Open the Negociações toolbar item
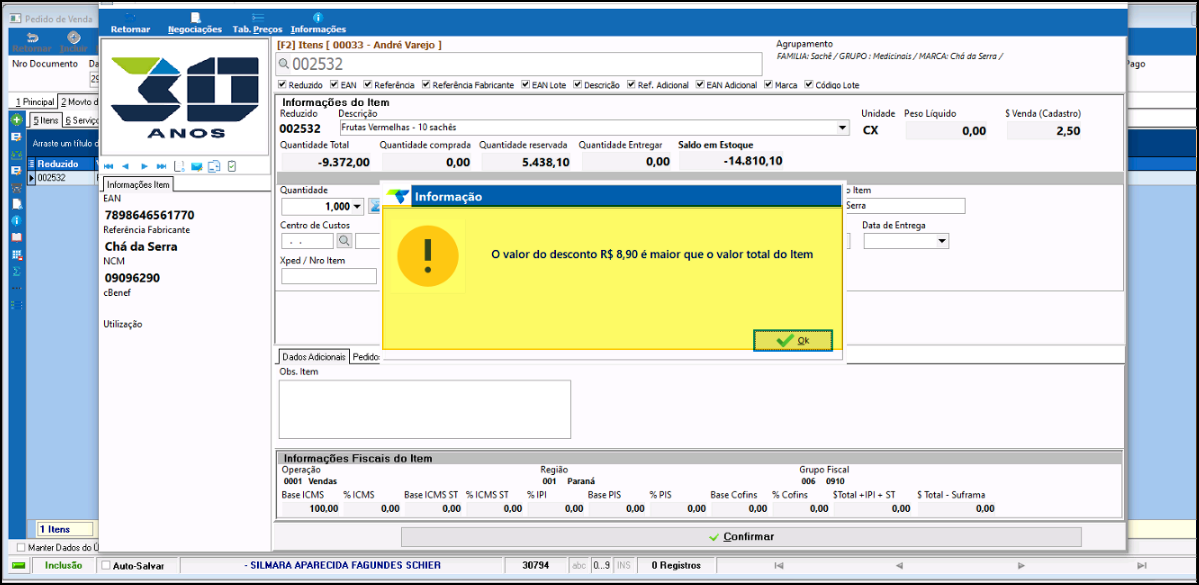Screen dimensions: 1199x585 click(194, 23)
